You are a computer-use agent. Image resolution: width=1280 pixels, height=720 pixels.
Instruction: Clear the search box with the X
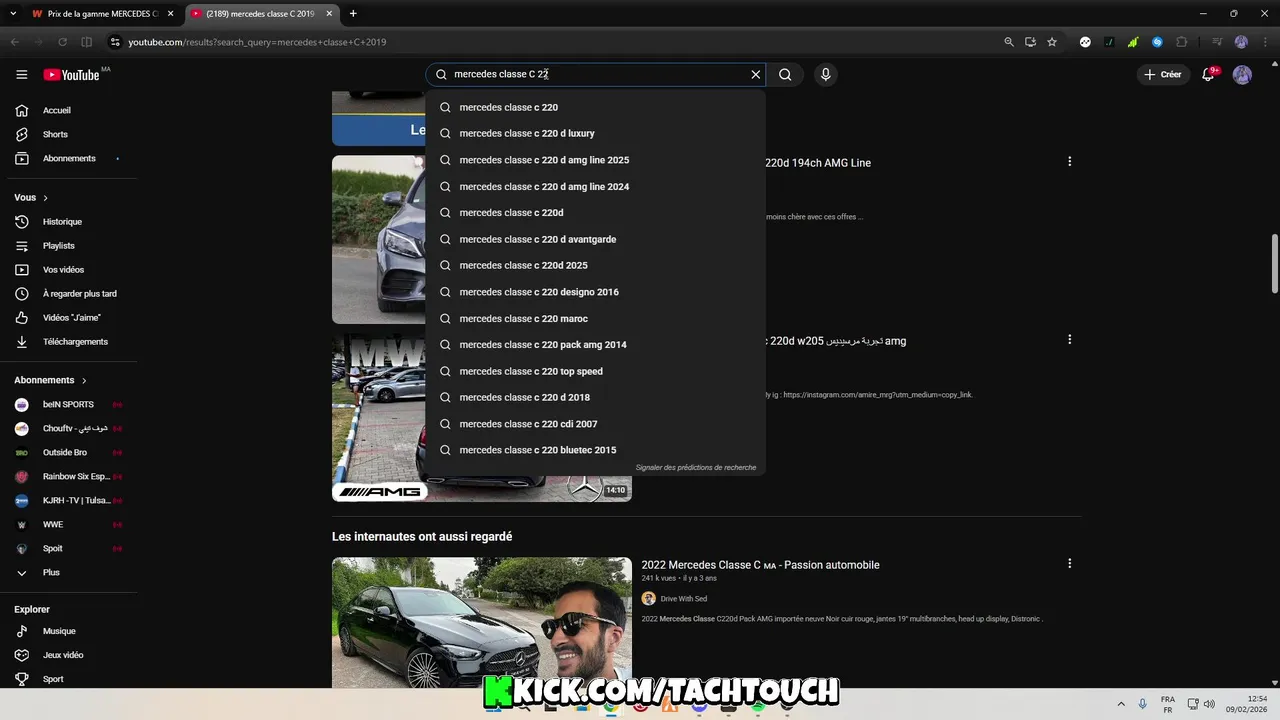(756, 74)
